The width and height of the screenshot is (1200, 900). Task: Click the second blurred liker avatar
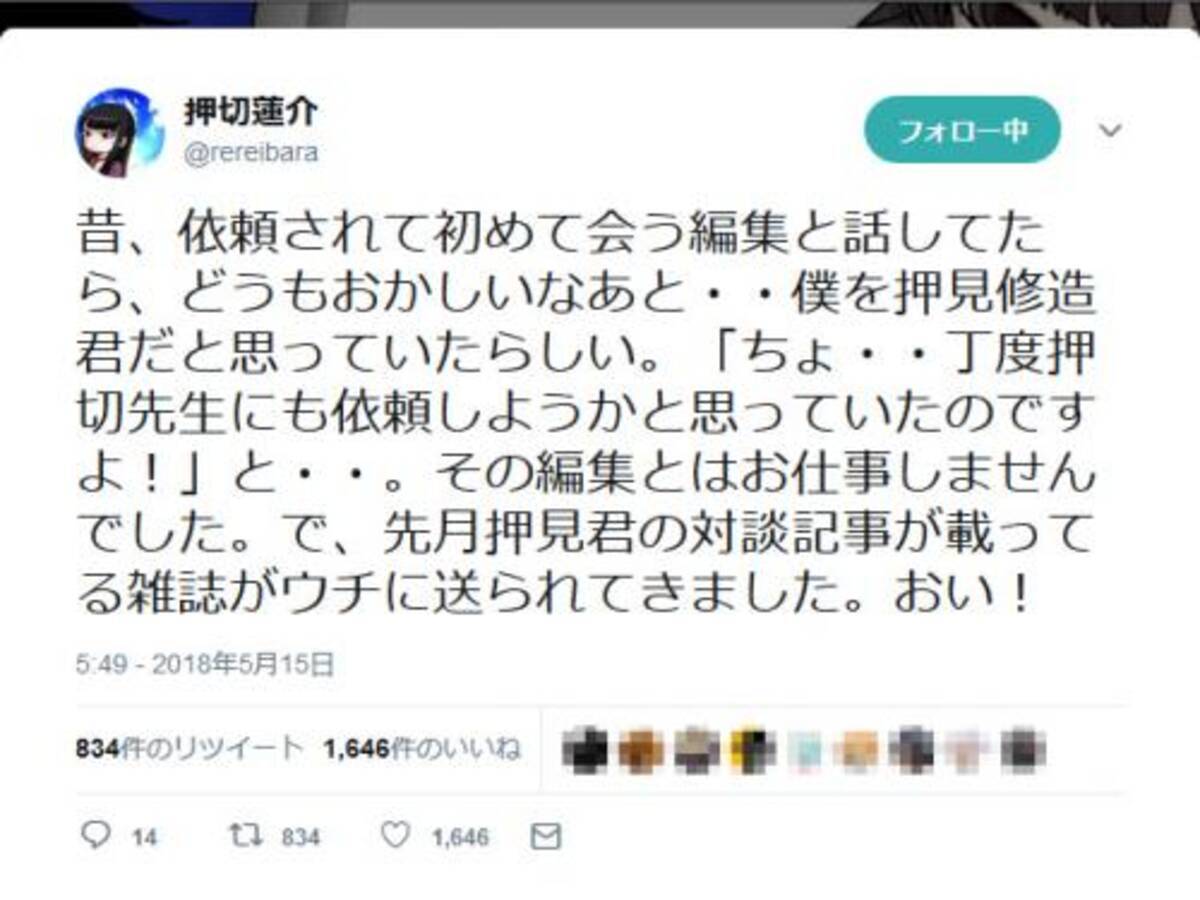(x=640, y=749)
